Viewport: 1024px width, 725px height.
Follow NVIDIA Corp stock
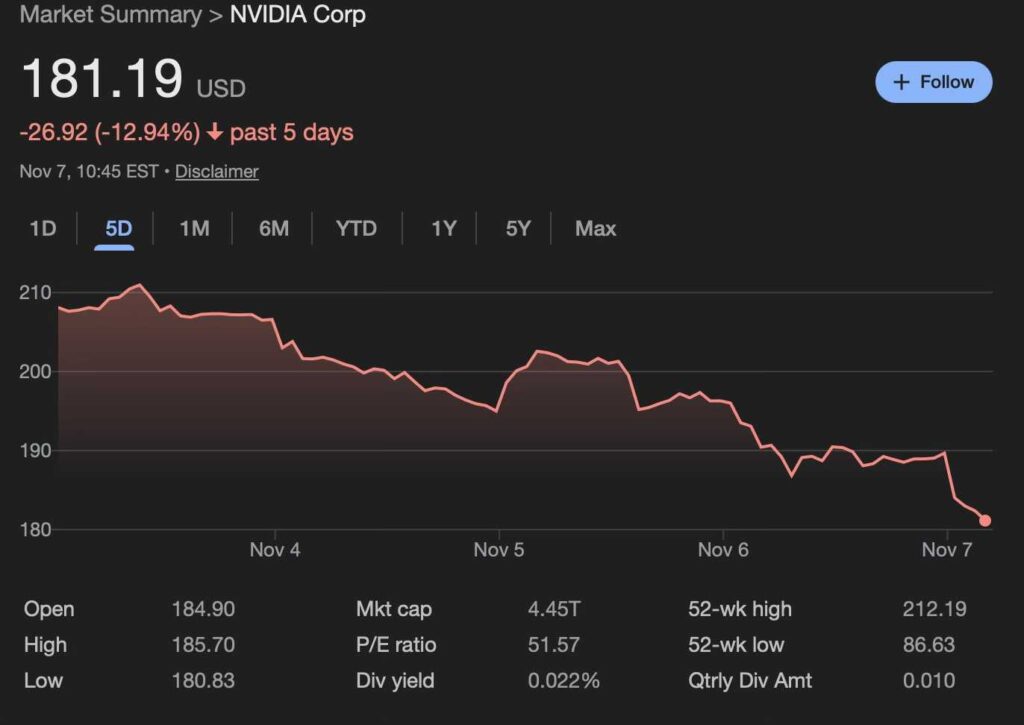coord(933,82)
